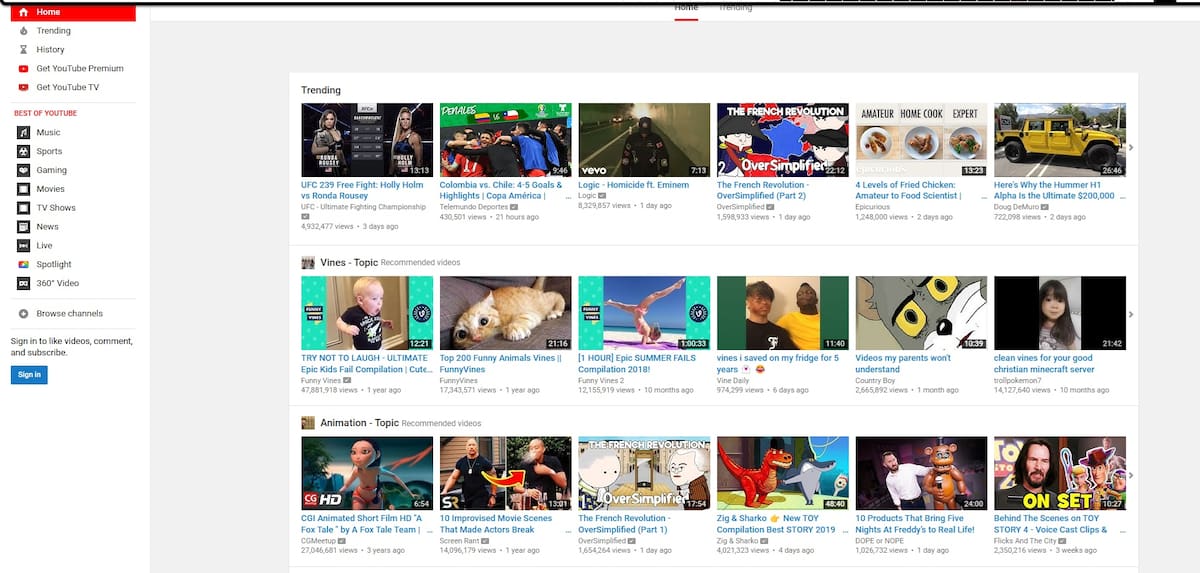Click the News category icon

pos(24,227)
